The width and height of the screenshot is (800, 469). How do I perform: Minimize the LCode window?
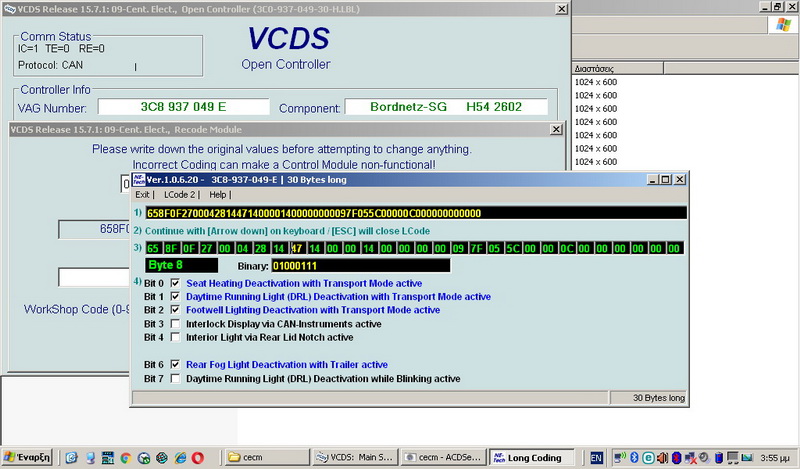[653, 180]
